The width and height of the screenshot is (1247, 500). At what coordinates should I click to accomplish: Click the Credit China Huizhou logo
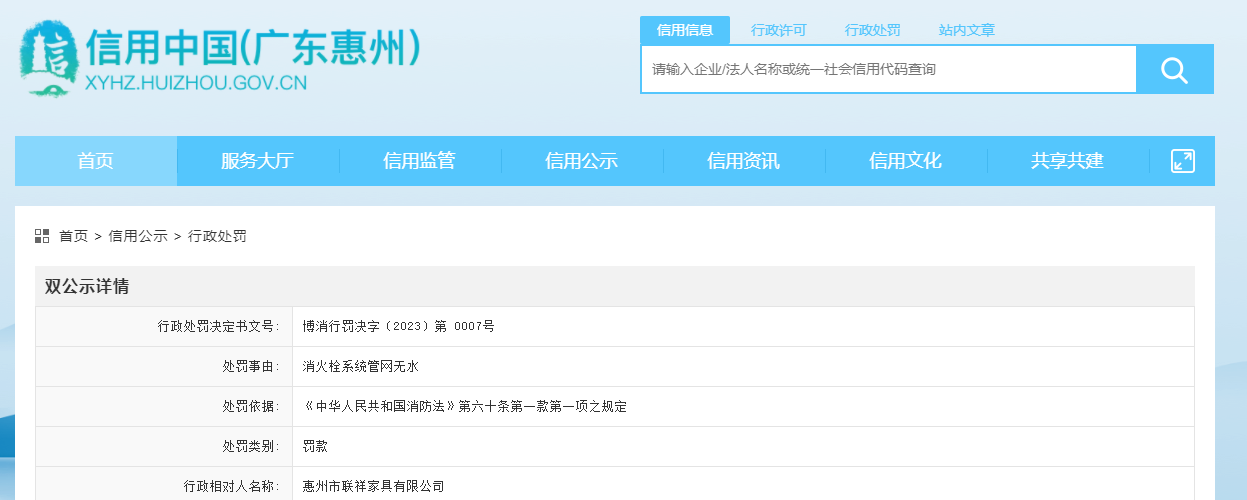point(47,59)
